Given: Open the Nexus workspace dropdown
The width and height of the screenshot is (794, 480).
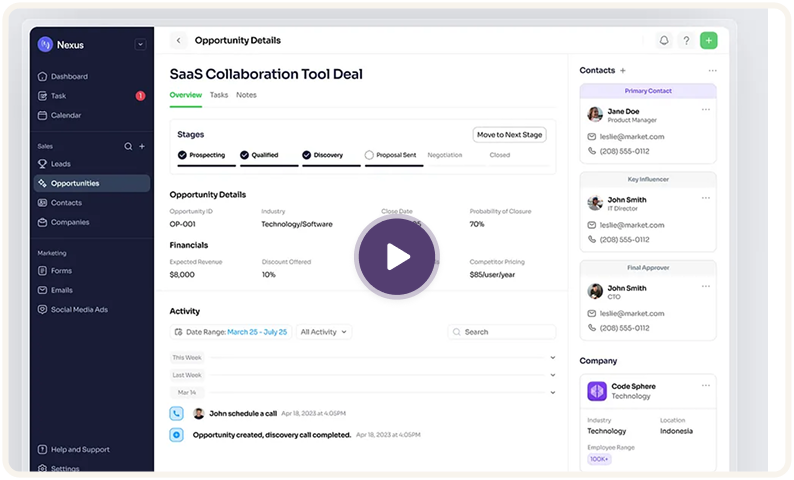Looking at the screenshot, I should click(x=140, y=44).
